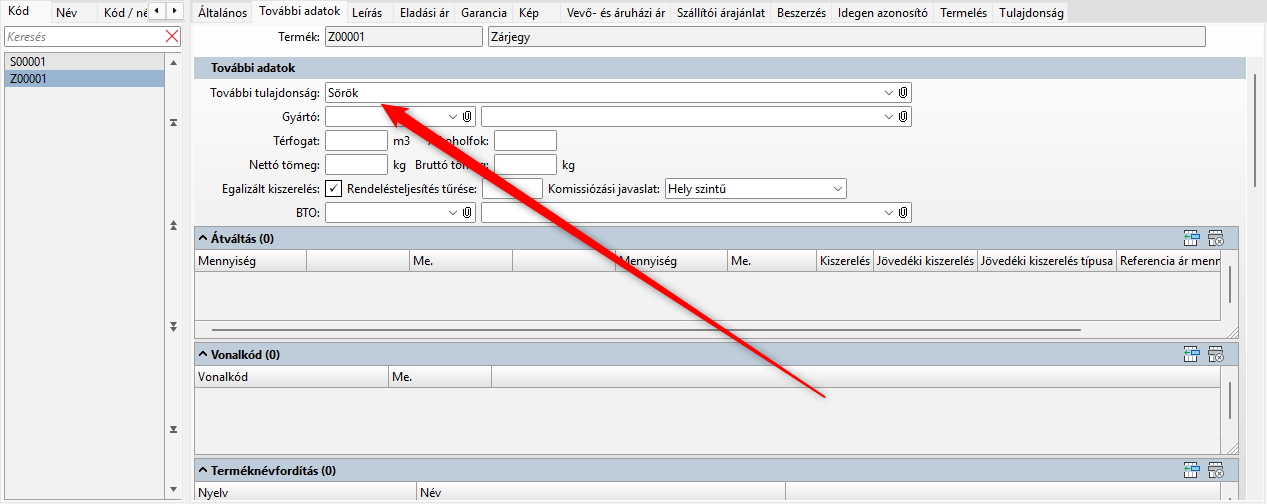
Task: Select the Kód list tab
Action: [25, 12]
